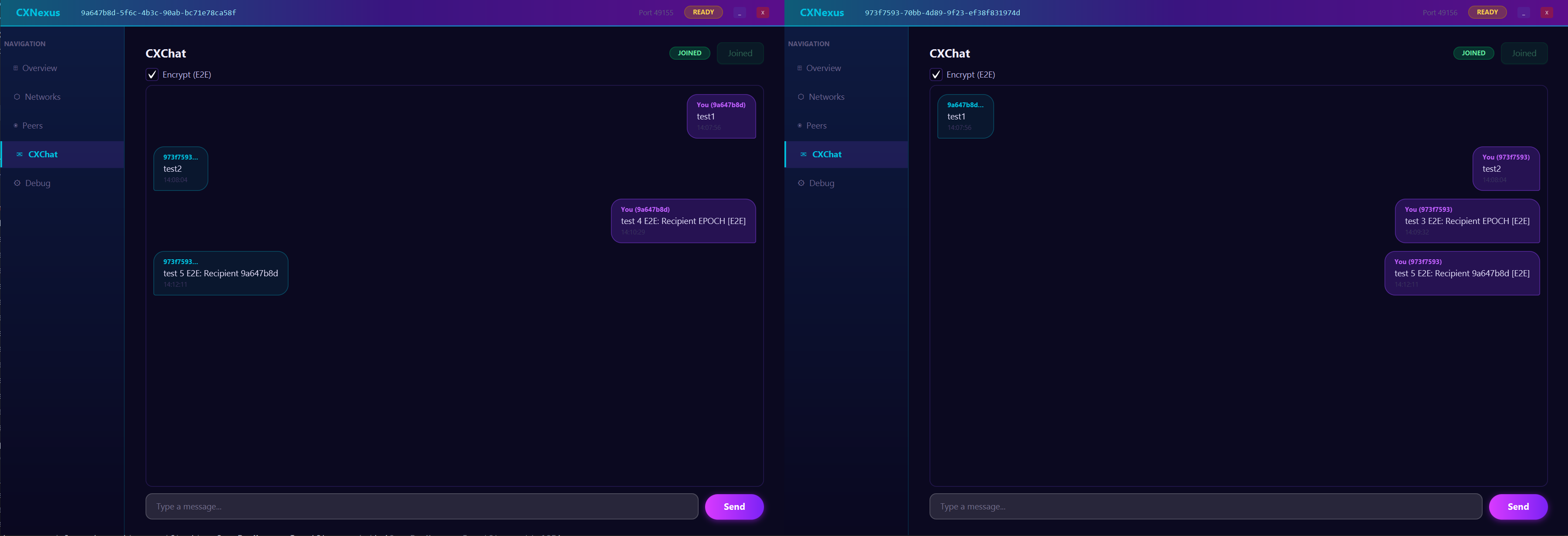Click CXChat envelope icon in right window
Screen dimensions: 1568x536
coord(804,155)
